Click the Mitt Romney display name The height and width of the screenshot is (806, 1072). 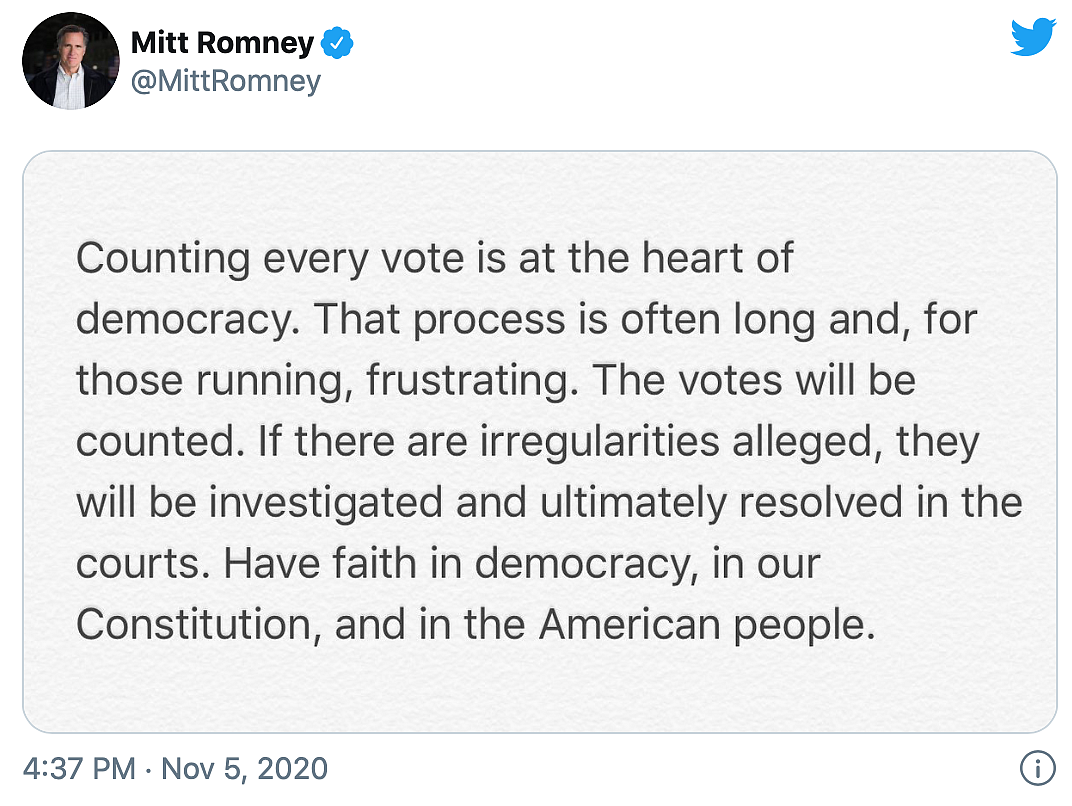222,42
